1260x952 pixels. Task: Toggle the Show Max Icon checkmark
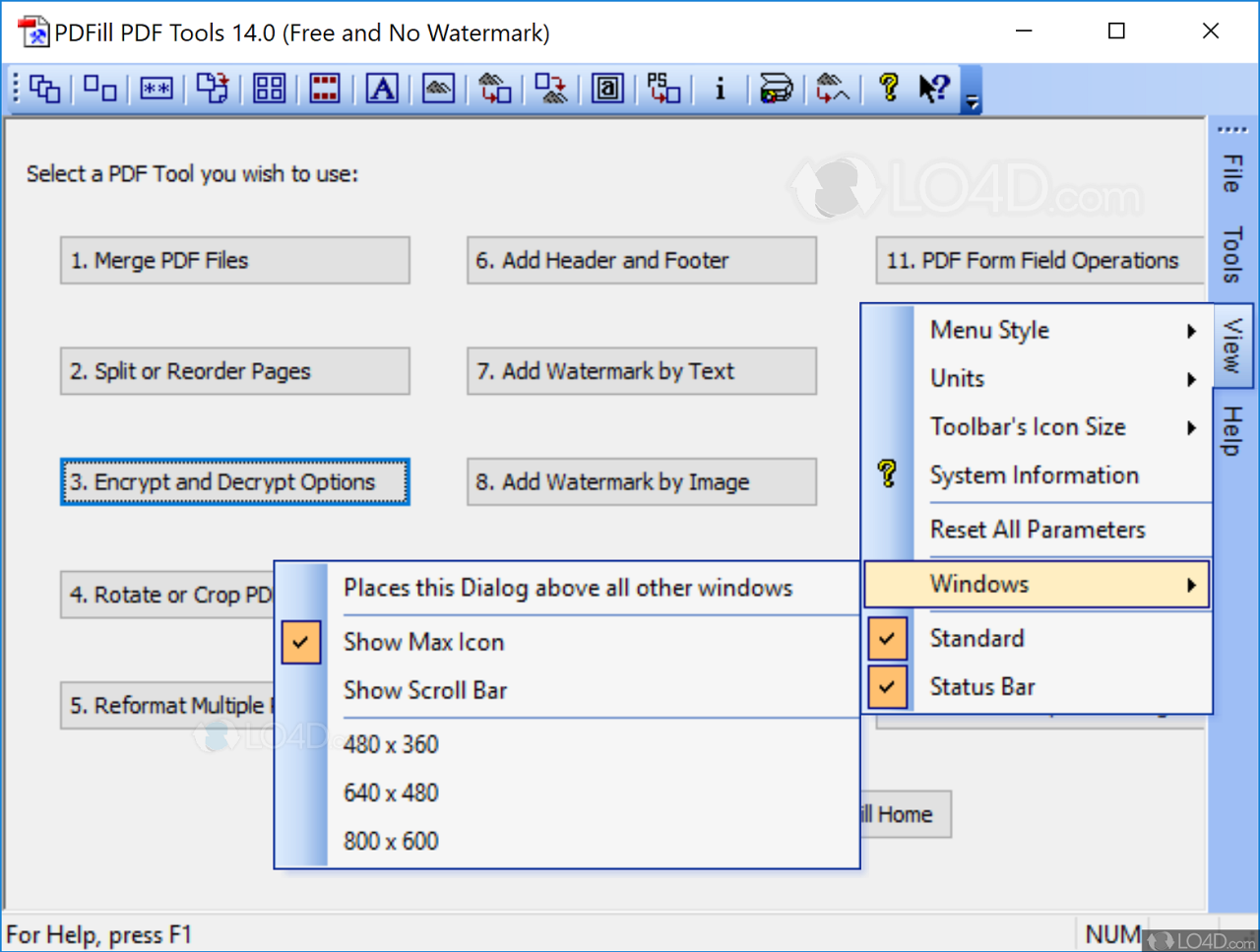point(301,642)
